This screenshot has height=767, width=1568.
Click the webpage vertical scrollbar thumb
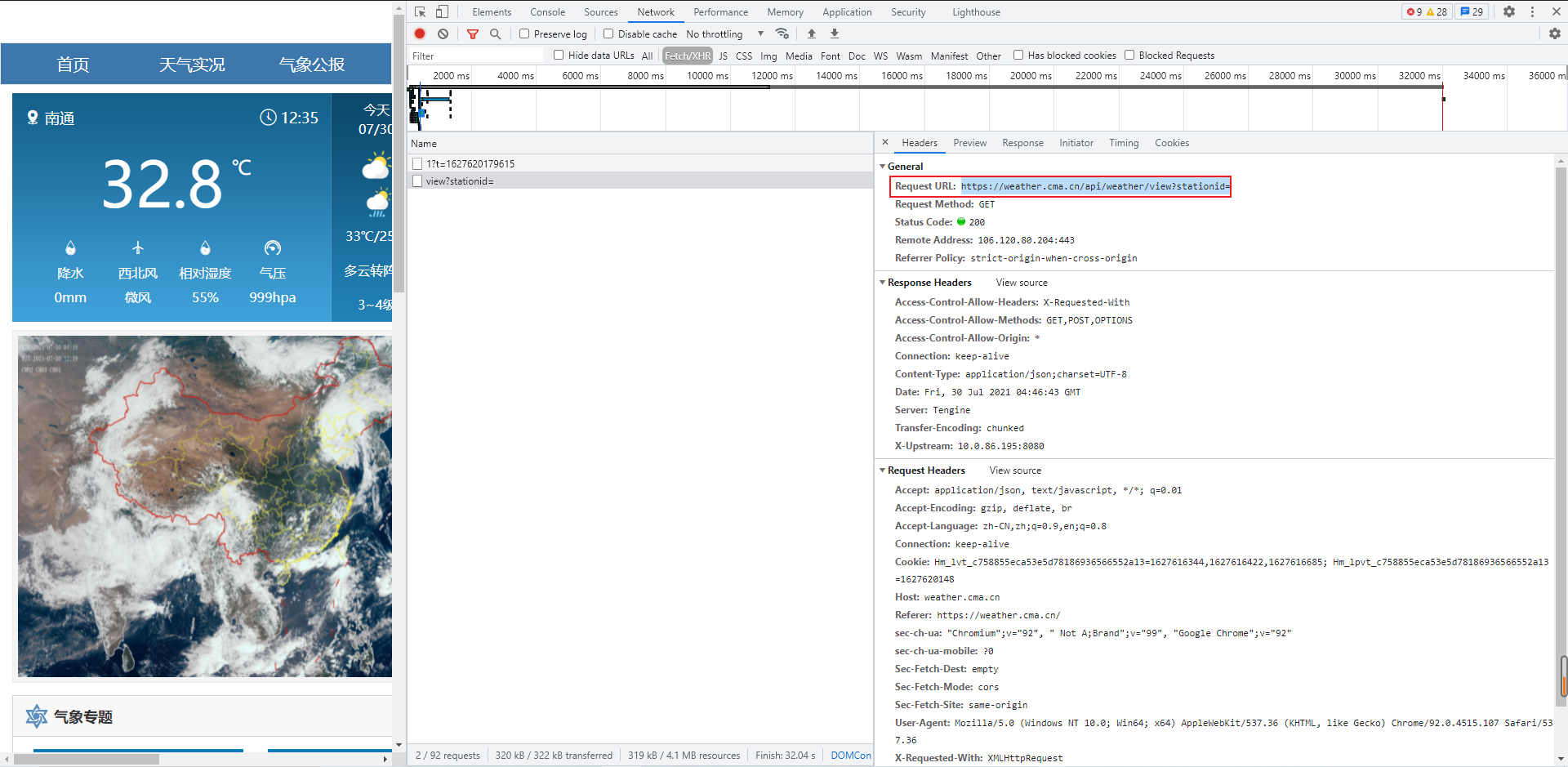click(399, 154)
